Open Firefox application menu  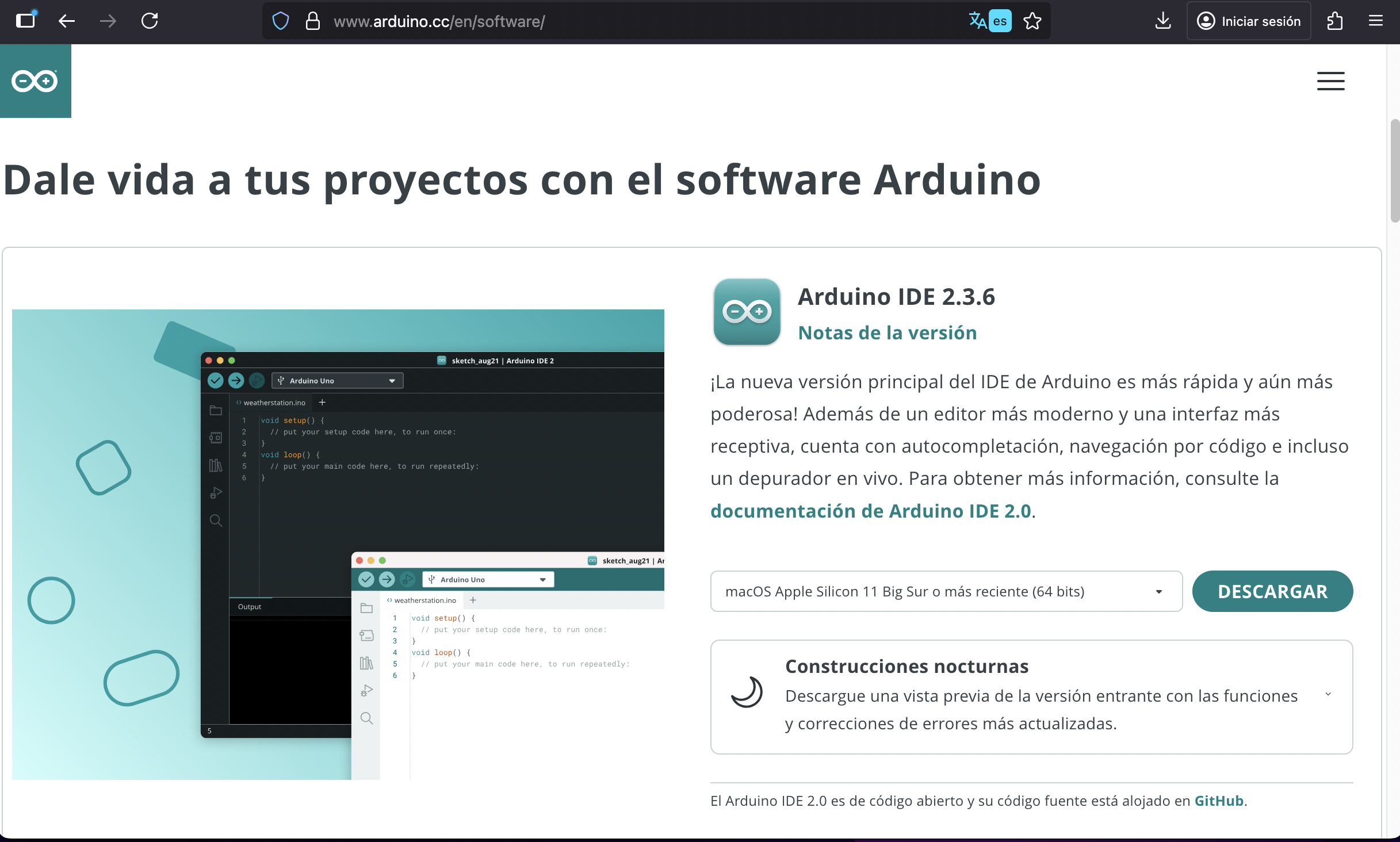click(1375, 21)
